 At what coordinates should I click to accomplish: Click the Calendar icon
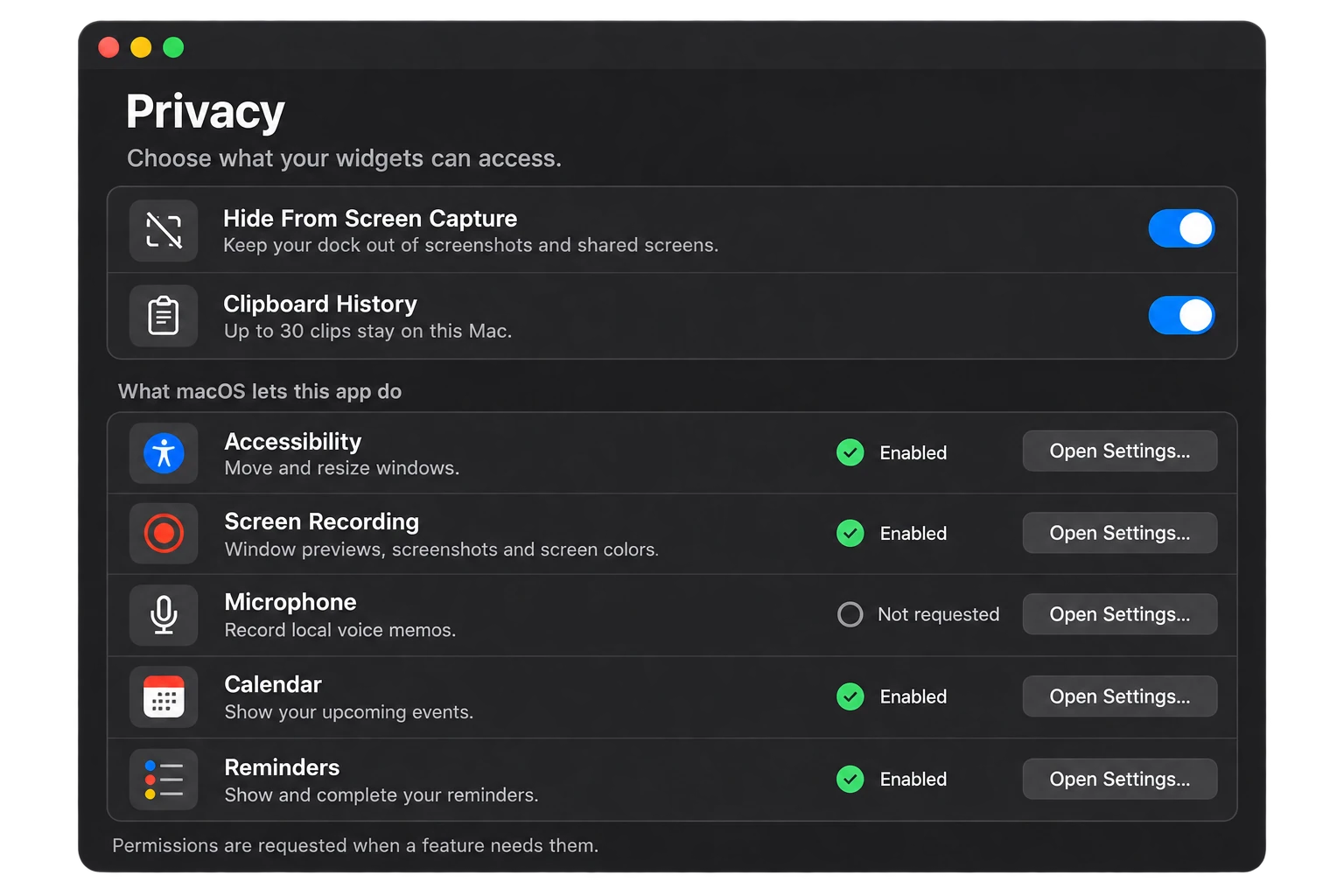164,696
